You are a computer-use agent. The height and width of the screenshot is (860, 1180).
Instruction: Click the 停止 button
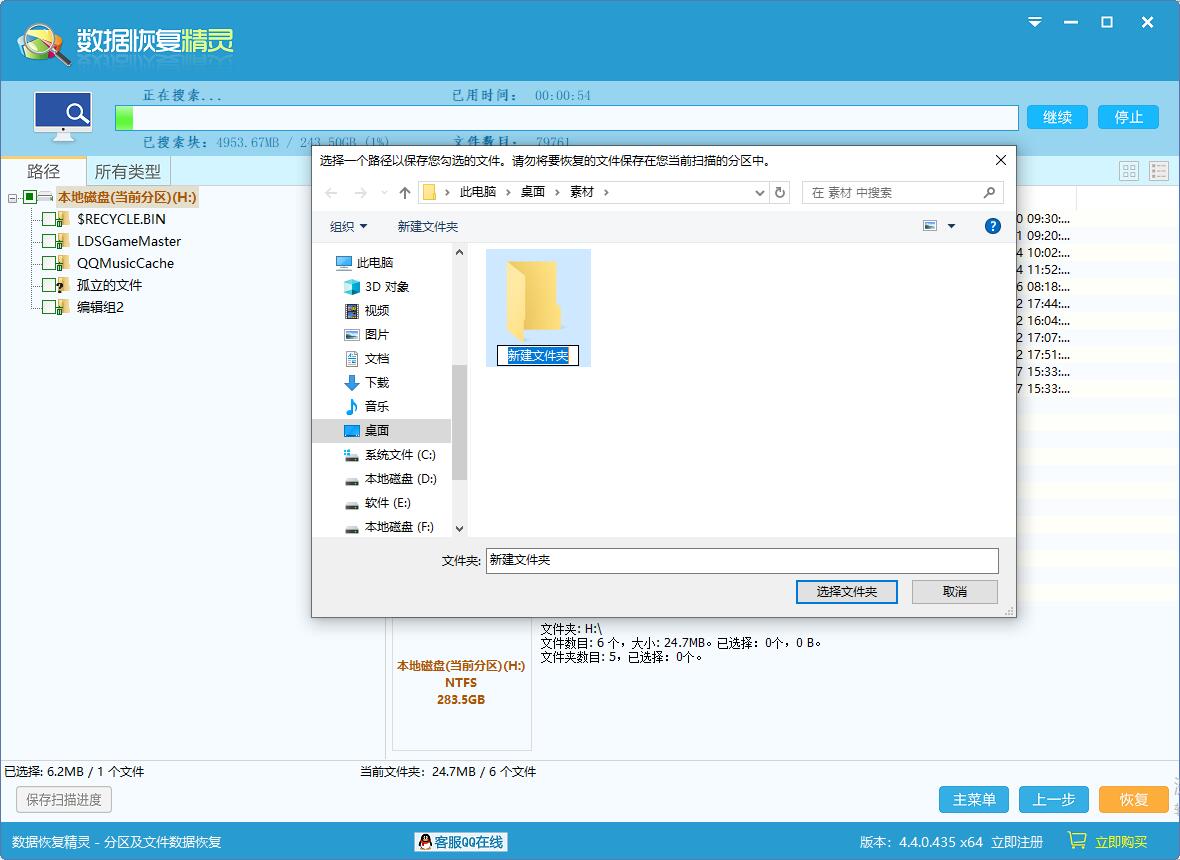[x=1128, y=117]
